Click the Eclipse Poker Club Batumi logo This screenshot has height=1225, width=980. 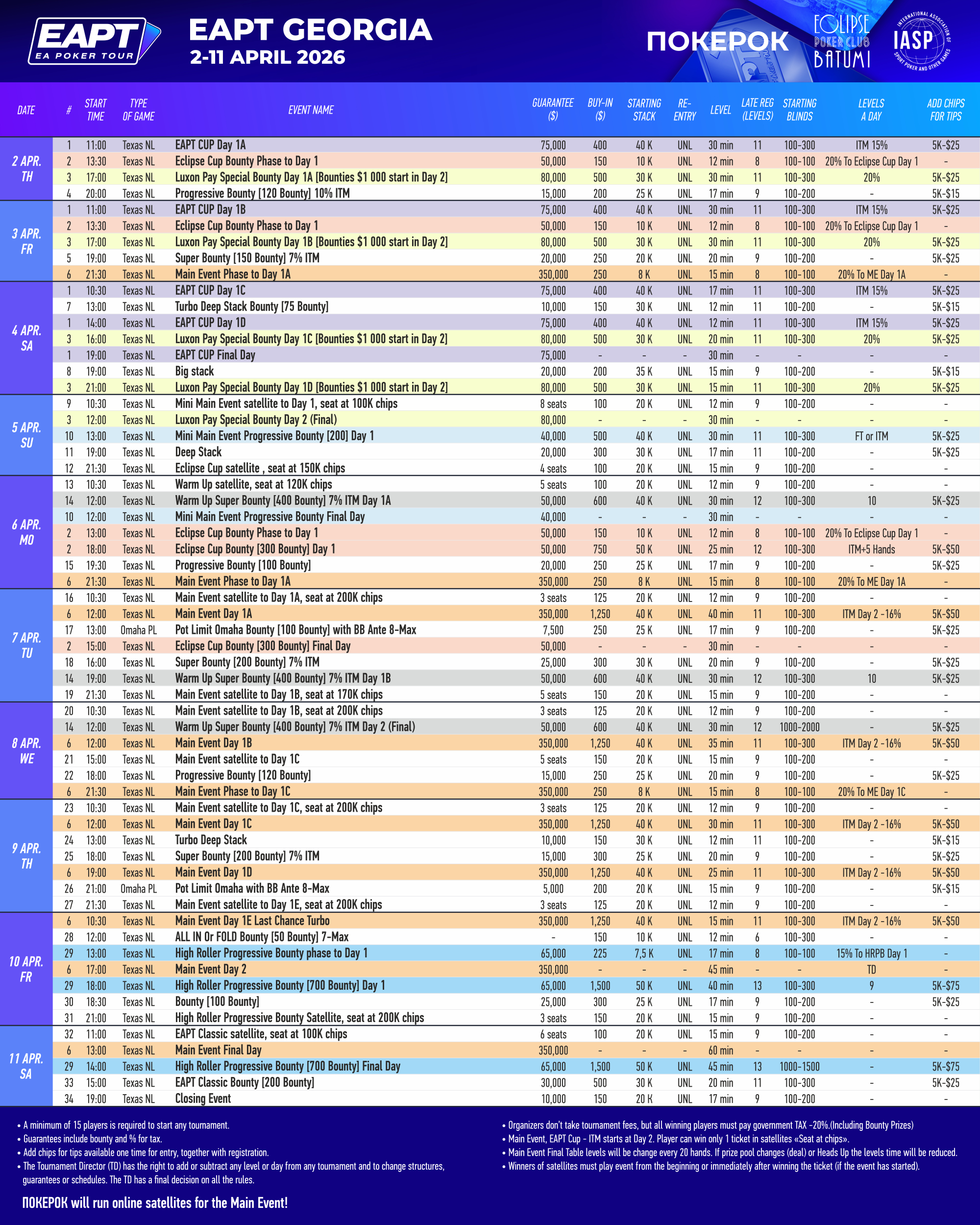coord(841,42)
